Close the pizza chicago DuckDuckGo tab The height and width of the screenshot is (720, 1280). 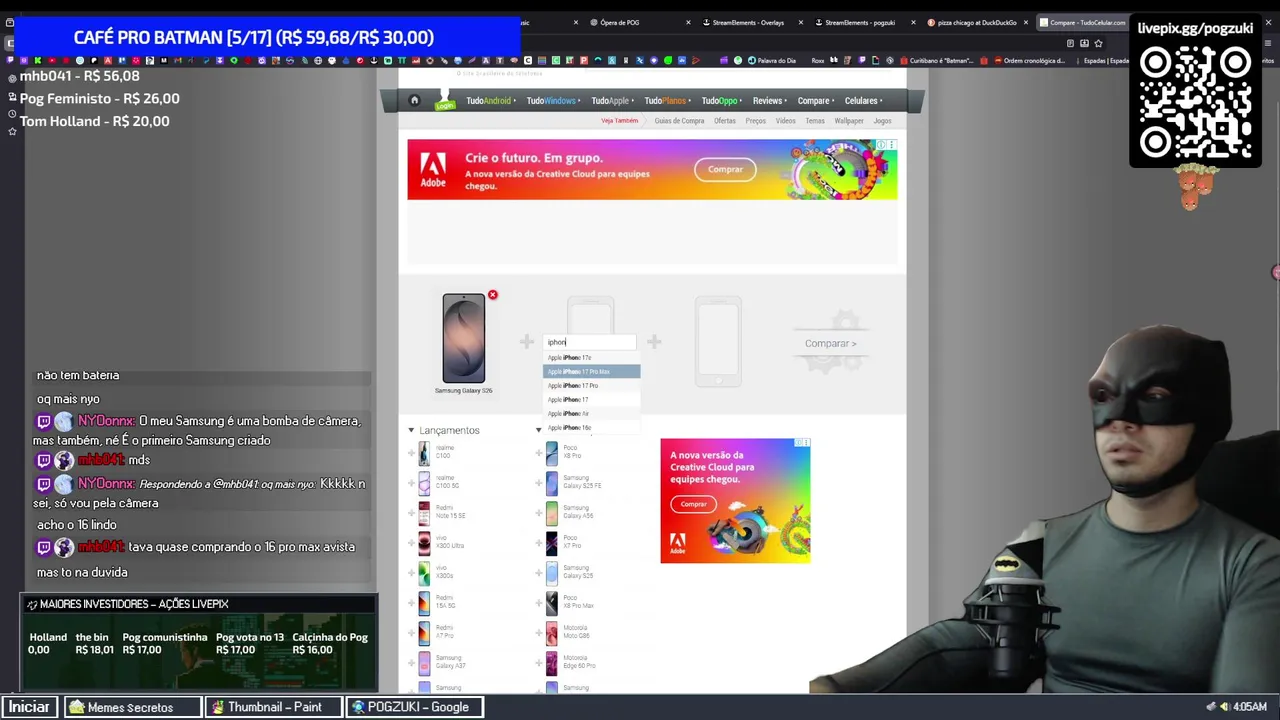tap(1025, 22)
